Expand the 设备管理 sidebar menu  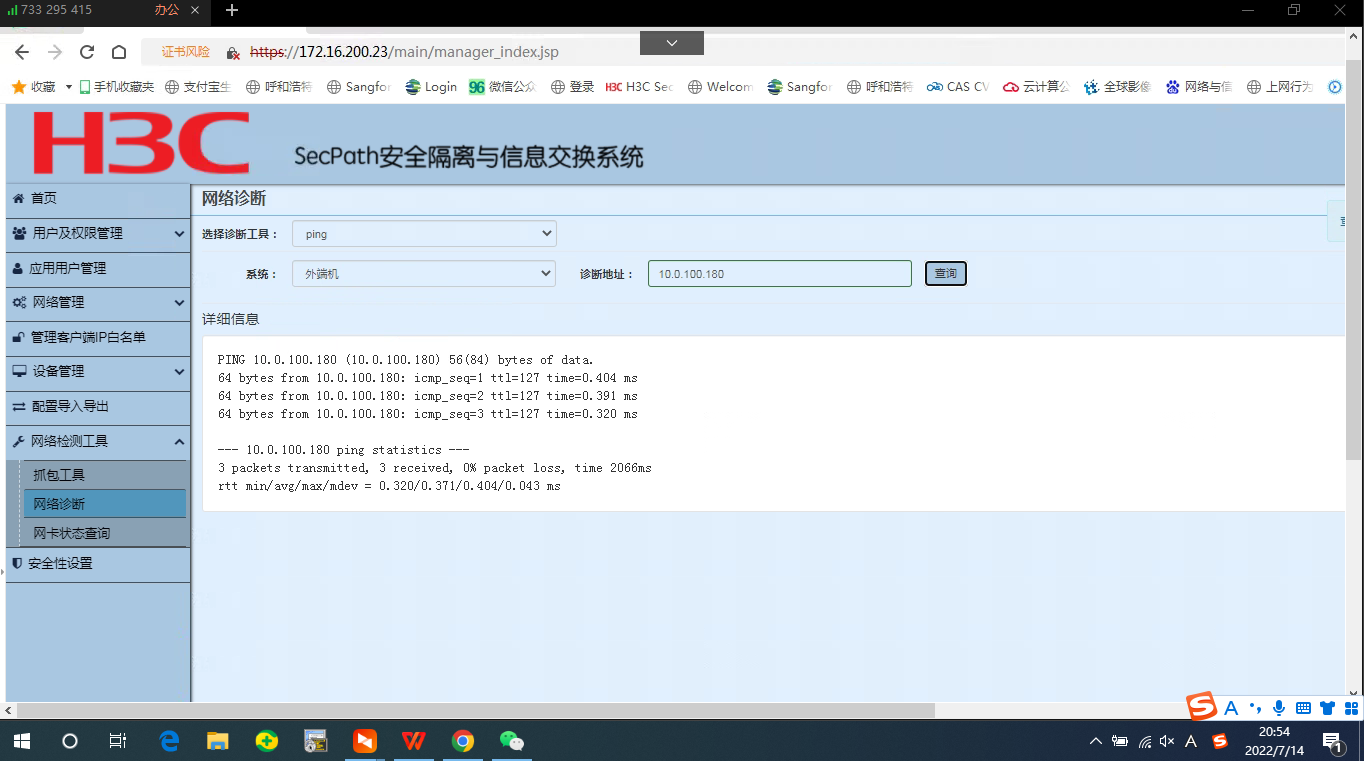coord(97,371)
